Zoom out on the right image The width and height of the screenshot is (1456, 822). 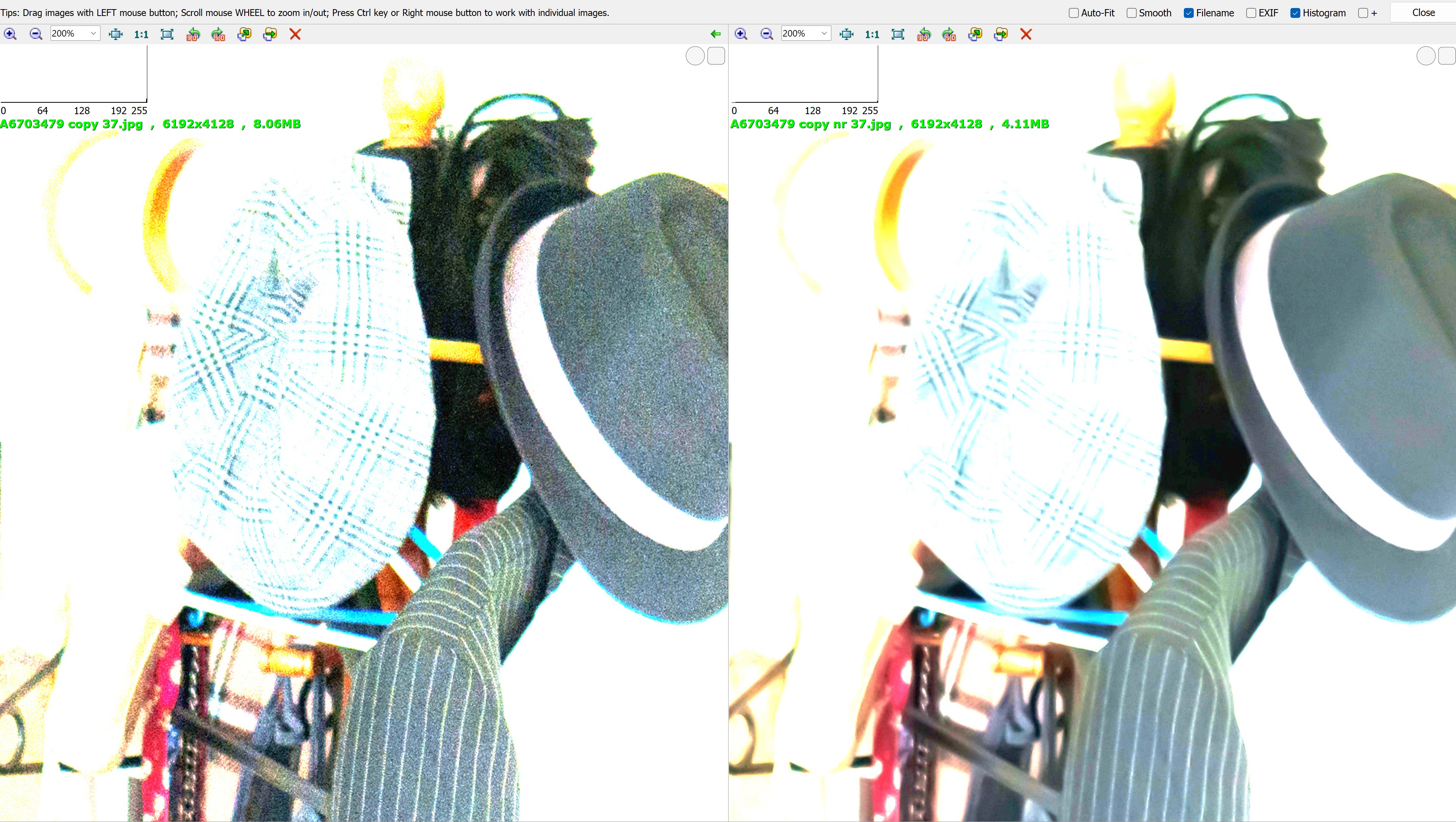[766, 34]
